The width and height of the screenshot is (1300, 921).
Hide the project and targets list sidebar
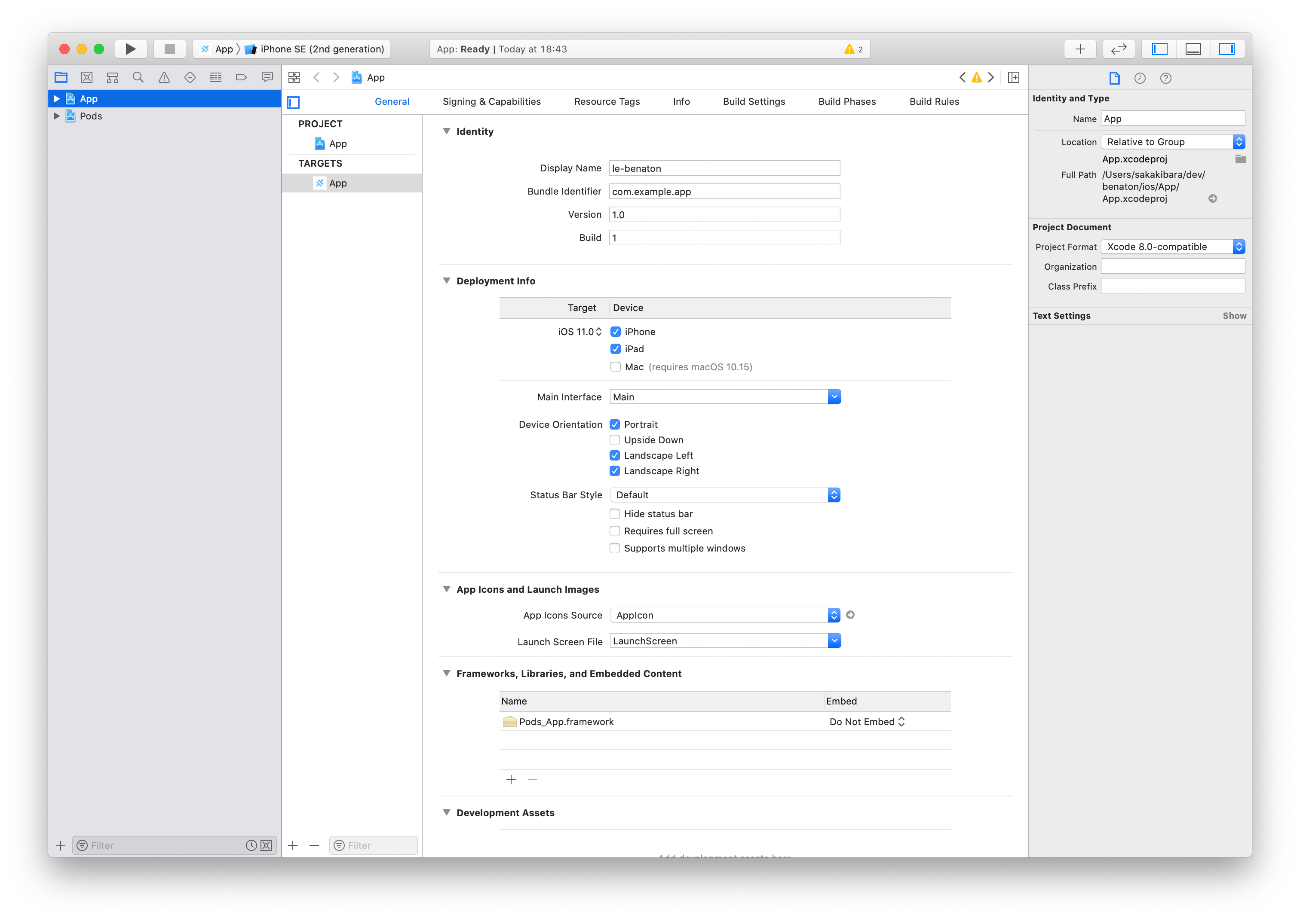293,102
